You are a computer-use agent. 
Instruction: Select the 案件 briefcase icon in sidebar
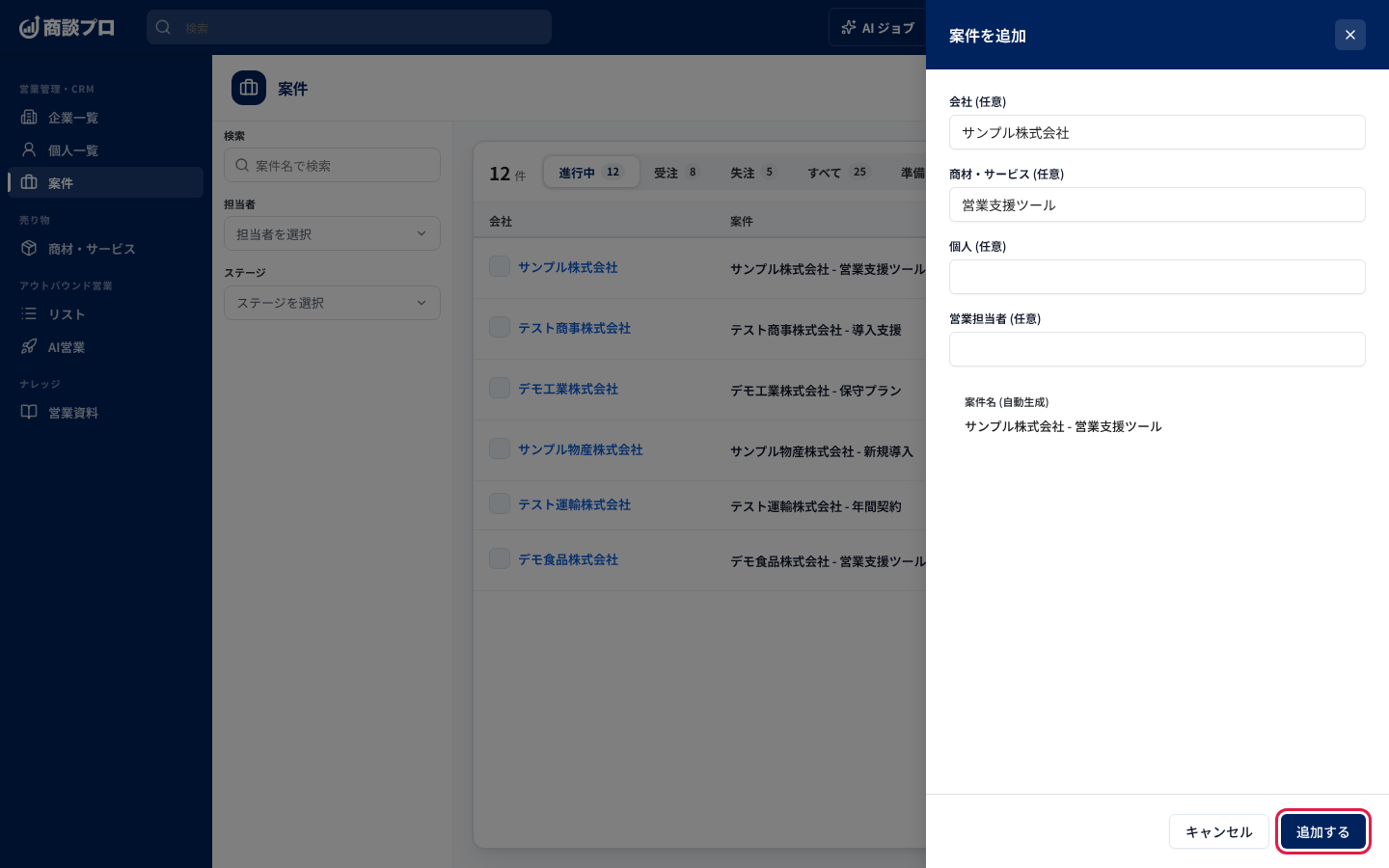click(29, 182)
